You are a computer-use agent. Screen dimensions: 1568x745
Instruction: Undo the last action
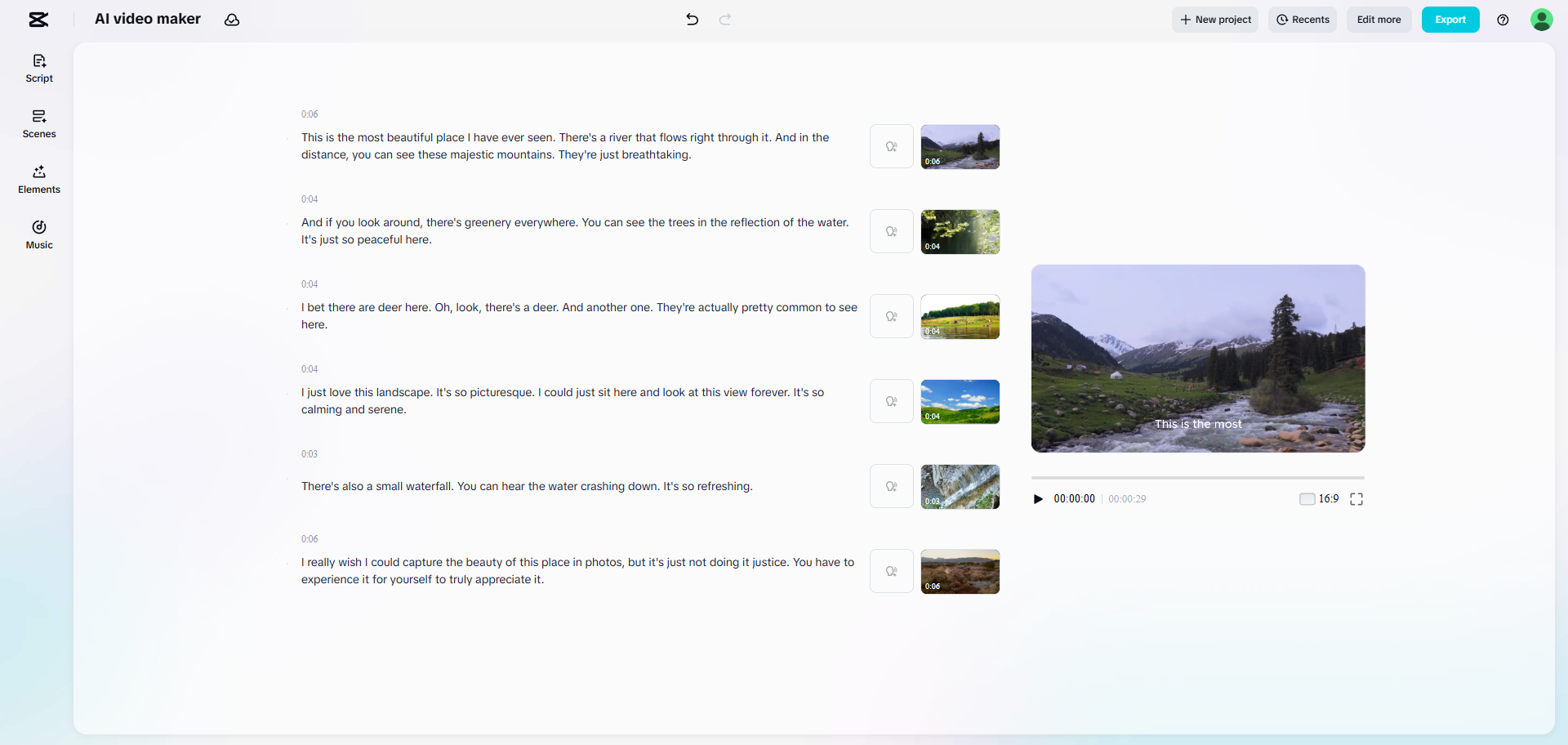(692, 20)
